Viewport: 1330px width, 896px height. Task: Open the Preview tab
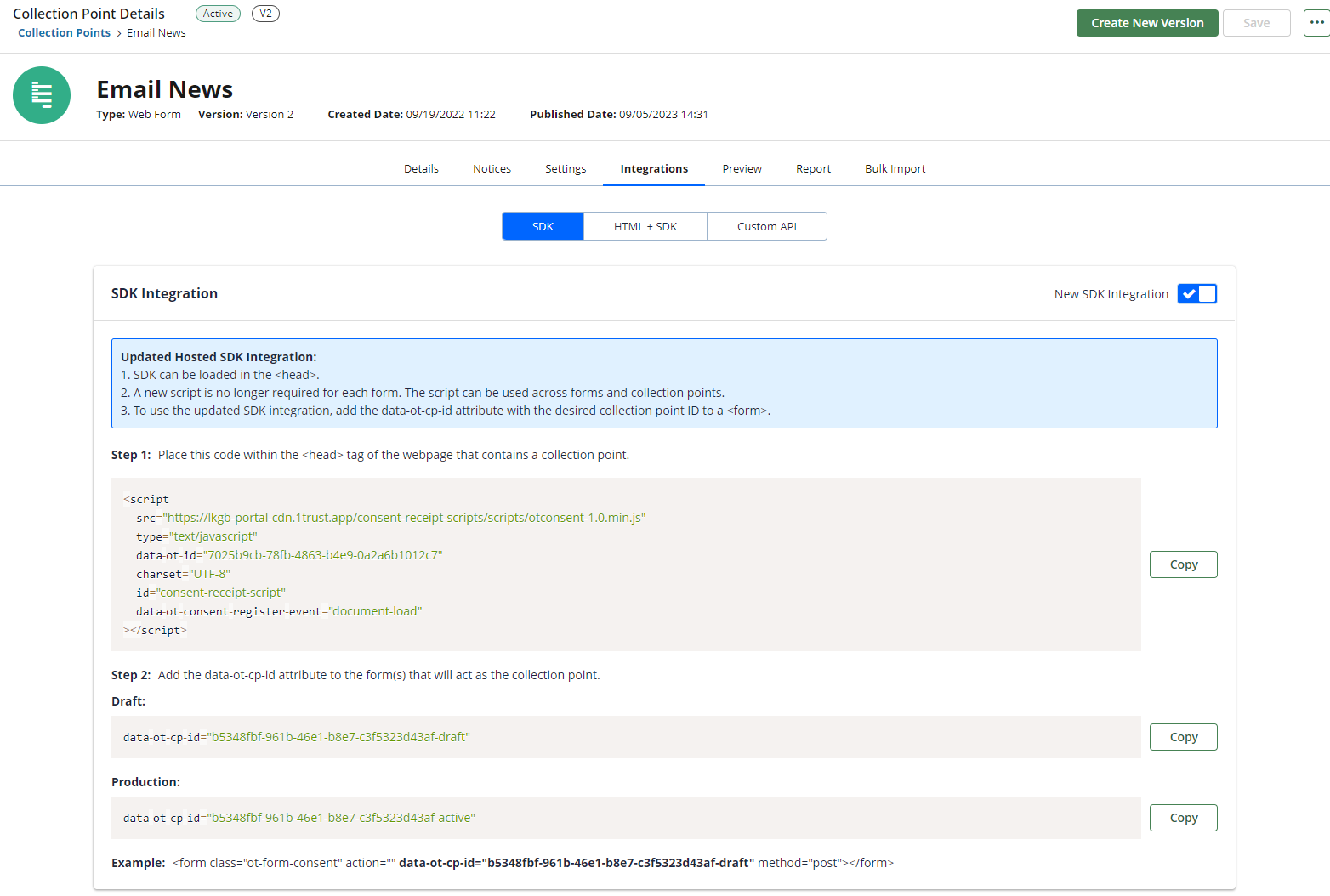click(x=741, y=168)
